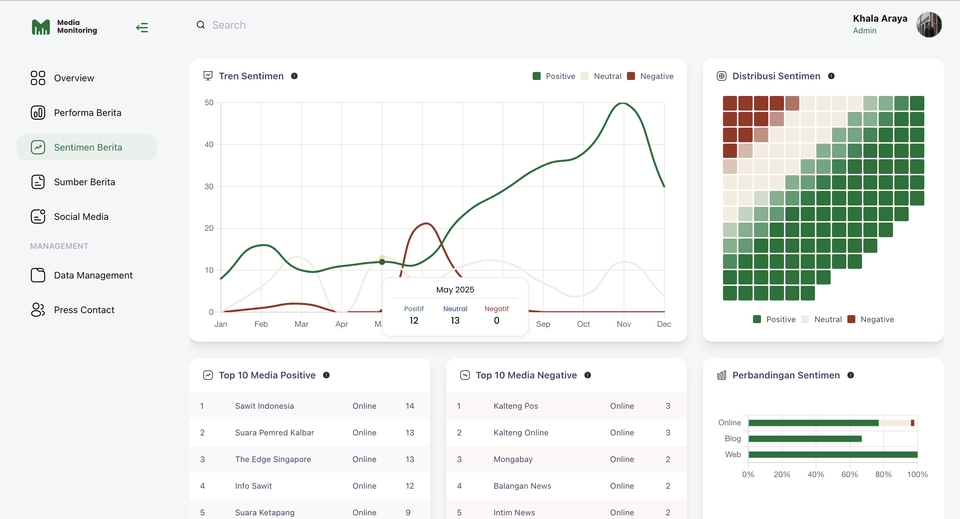Image resolution: width=960 pixels, height=519 pixels.
Task: Click info icon next to Top 10 Media Positive
Action: point(326,376)
